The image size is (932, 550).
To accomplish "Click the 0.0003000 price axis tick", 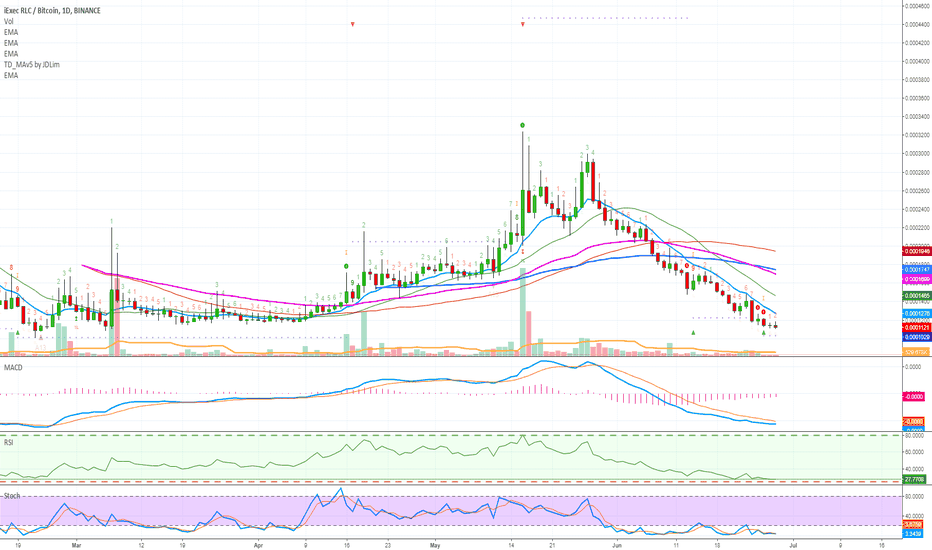I will 917,153.
